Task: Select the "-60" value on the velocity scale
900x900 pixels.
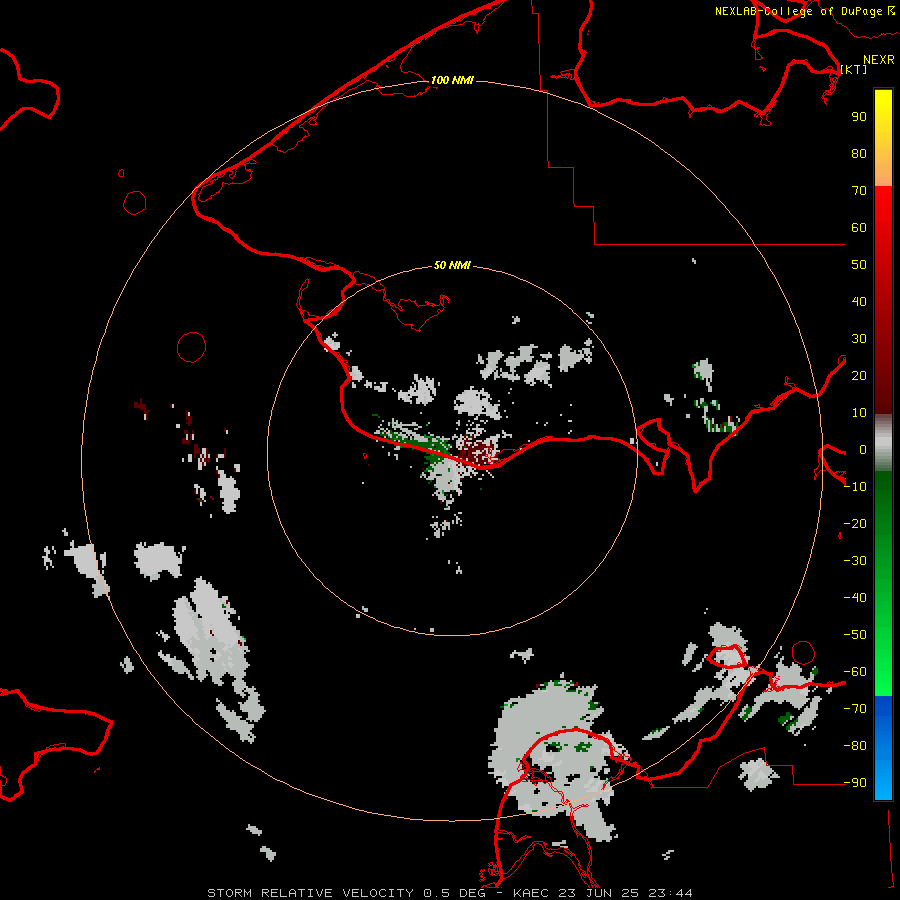Action: [x=855, y=672]
